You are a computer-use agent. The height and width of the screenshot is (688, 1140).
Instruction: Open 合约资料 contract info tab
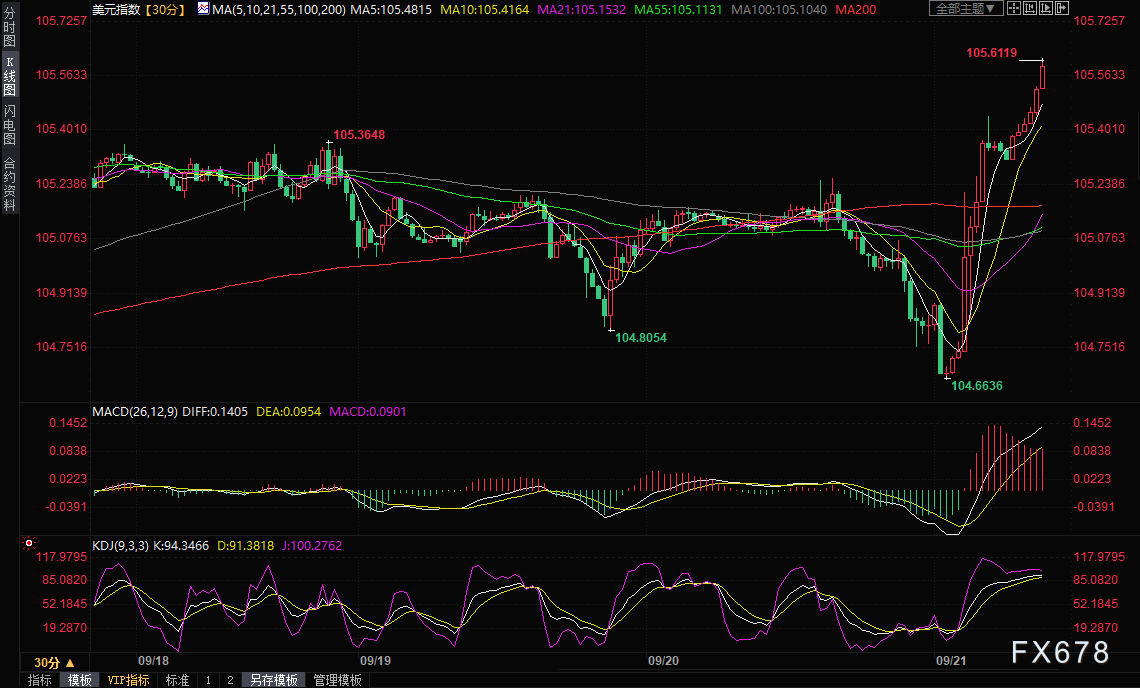(10, 183)
